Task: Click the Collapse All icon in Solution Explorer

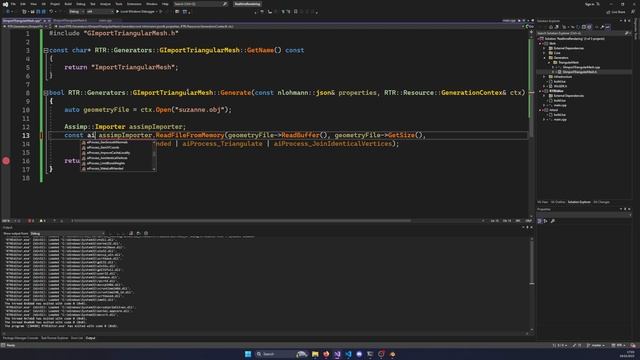Action: coord(583,27)
